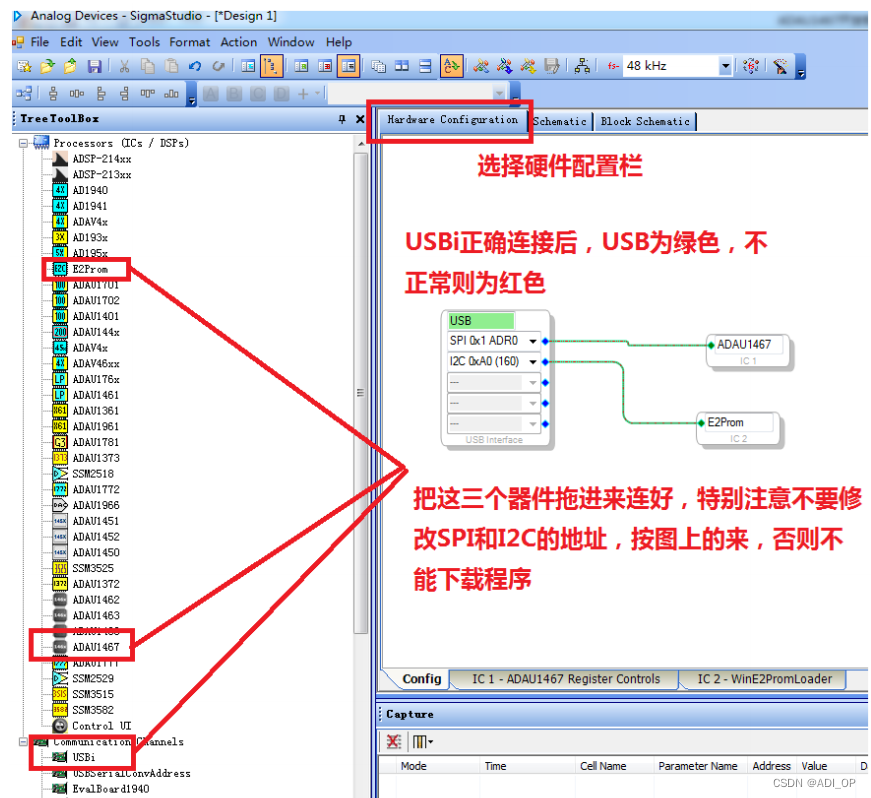Toggle the highlighted A-to-C text icon
The width and height of the screenshot is (871, 798).
[452, 67]
